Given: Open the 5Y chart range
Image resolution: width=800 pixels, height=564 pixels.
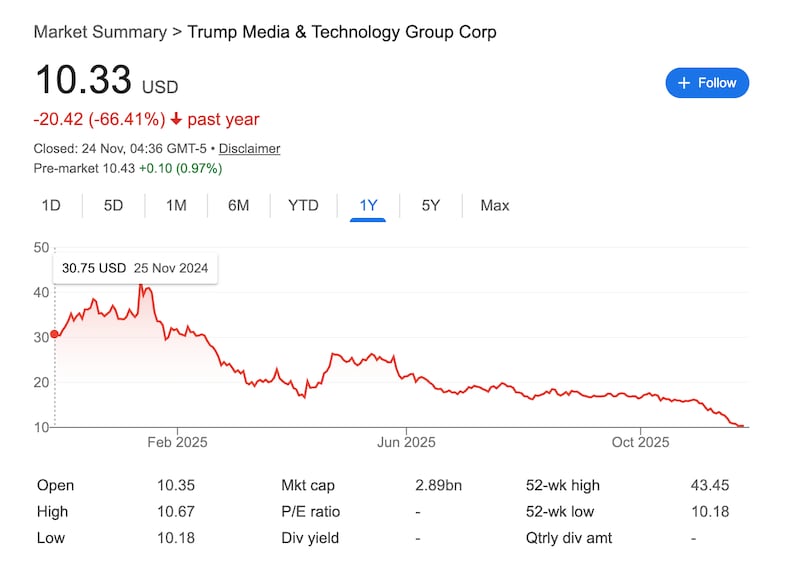Looking at the screenshot, I should [430, 206].
